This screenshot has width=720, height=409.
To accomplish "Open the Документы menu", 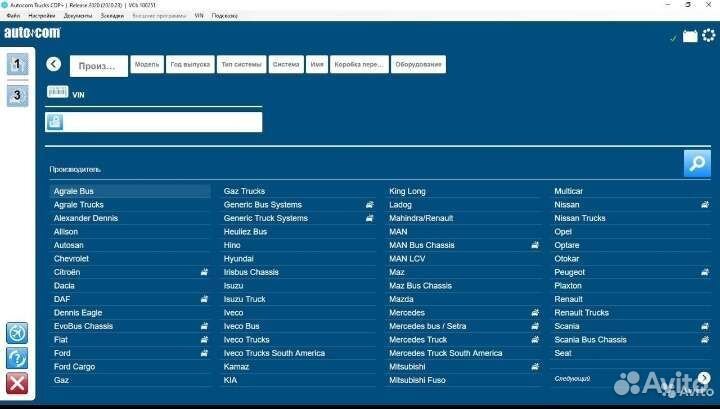I will tap(78, 16).
